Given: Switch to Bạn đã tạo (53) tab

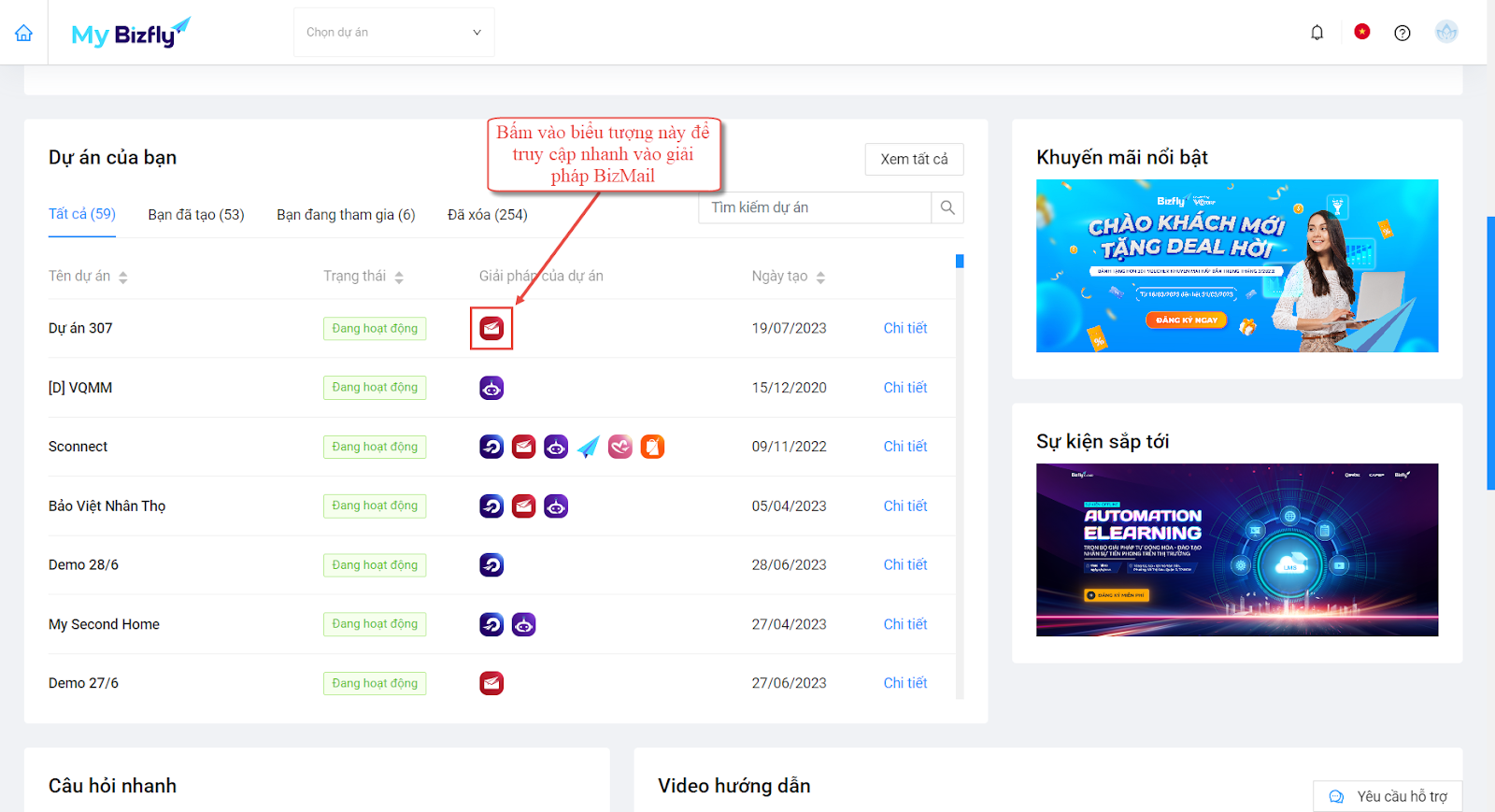Looking at the screenshot, I should [x=196, y=215].
